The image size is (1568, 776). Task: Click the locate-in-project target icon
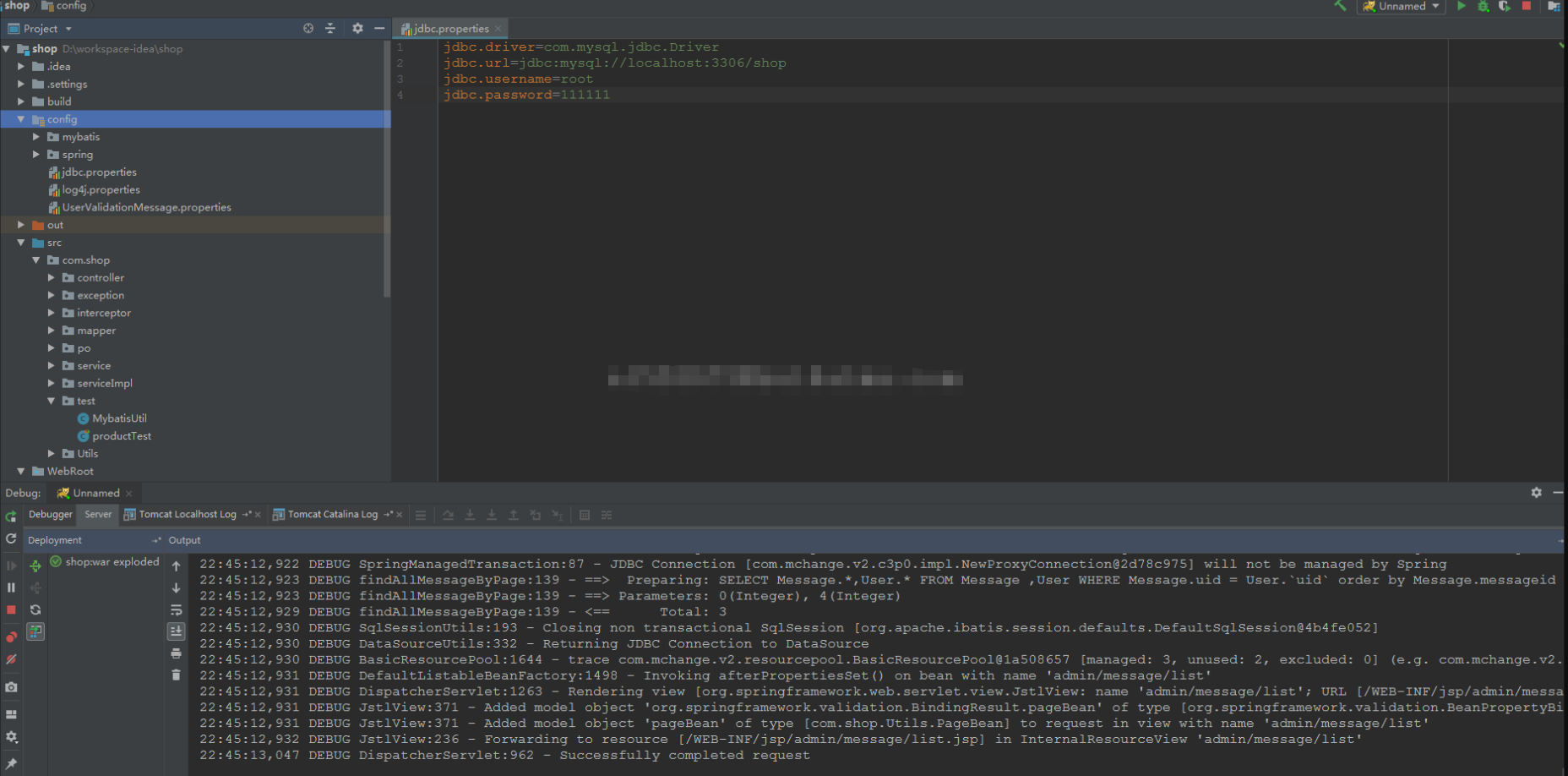pos(308,28)
